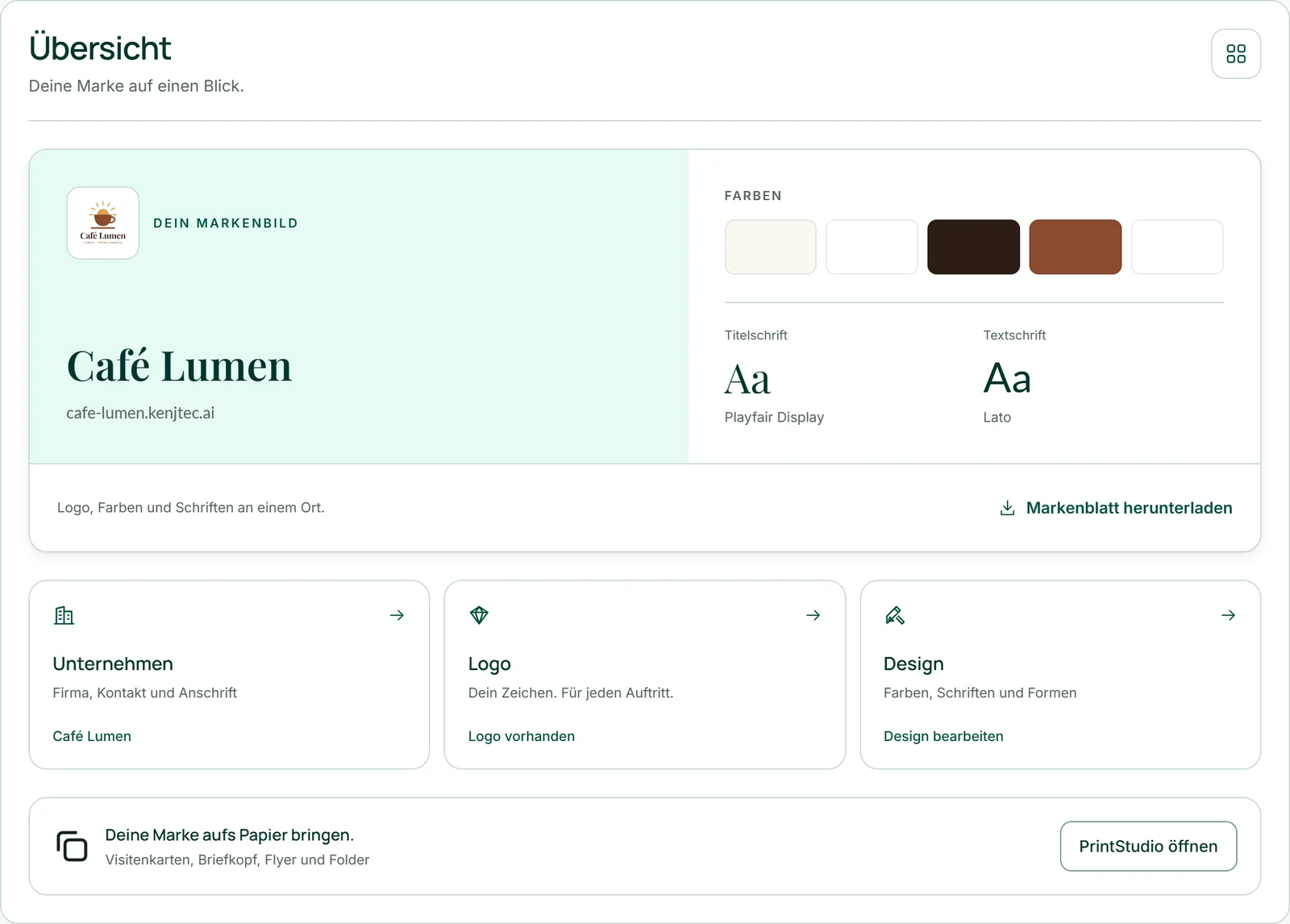1290x924 pixels.
Task: Click the Logo vorhanden link
Action: click(x=522, y=736)
